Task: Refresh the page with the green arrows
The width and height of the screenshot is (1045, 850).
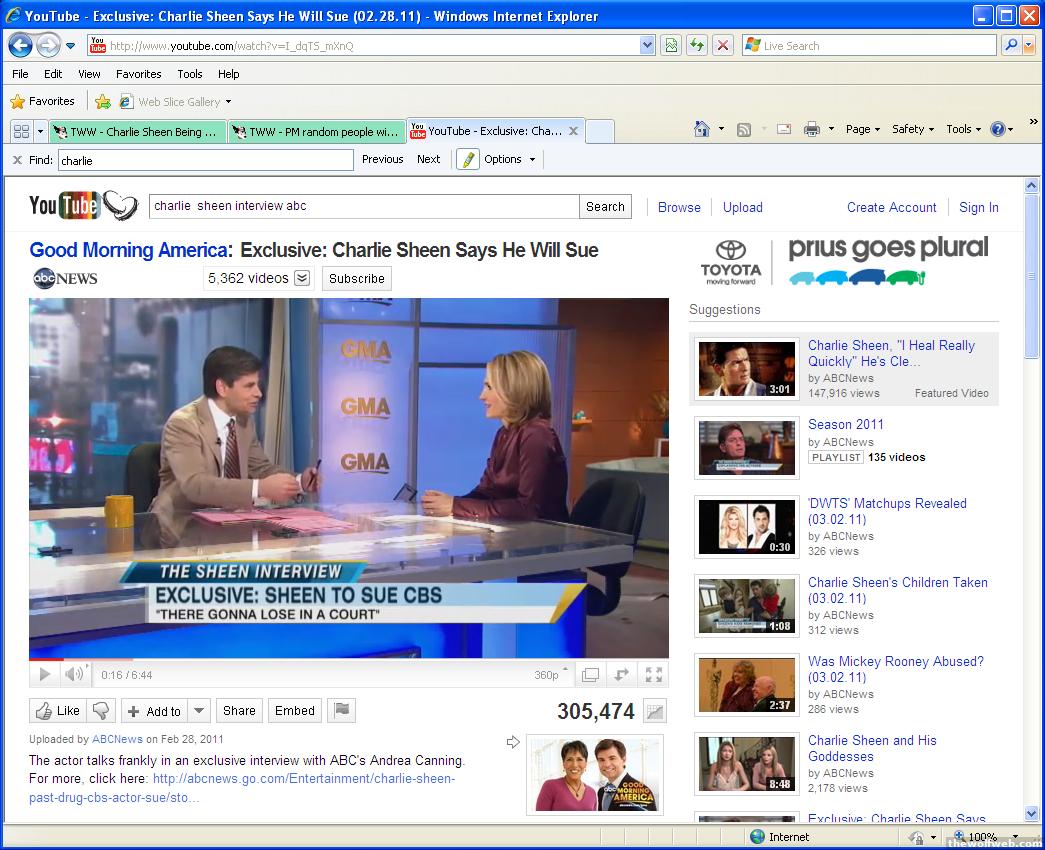Action: tap(697, 45)
